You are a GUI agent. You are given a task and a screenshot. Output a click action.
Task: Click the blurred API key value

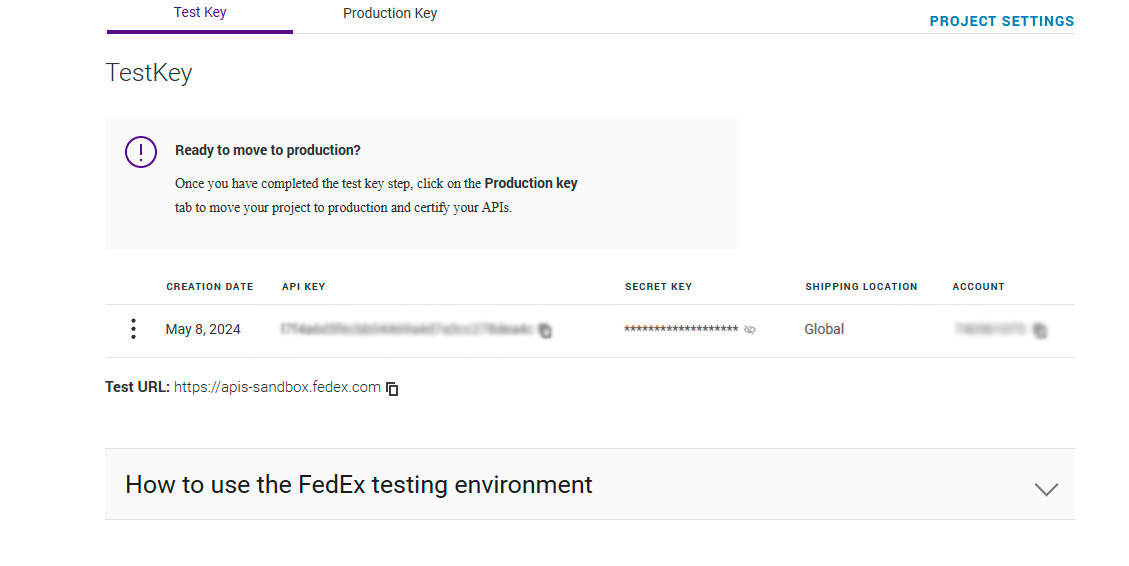coord(407,329)
